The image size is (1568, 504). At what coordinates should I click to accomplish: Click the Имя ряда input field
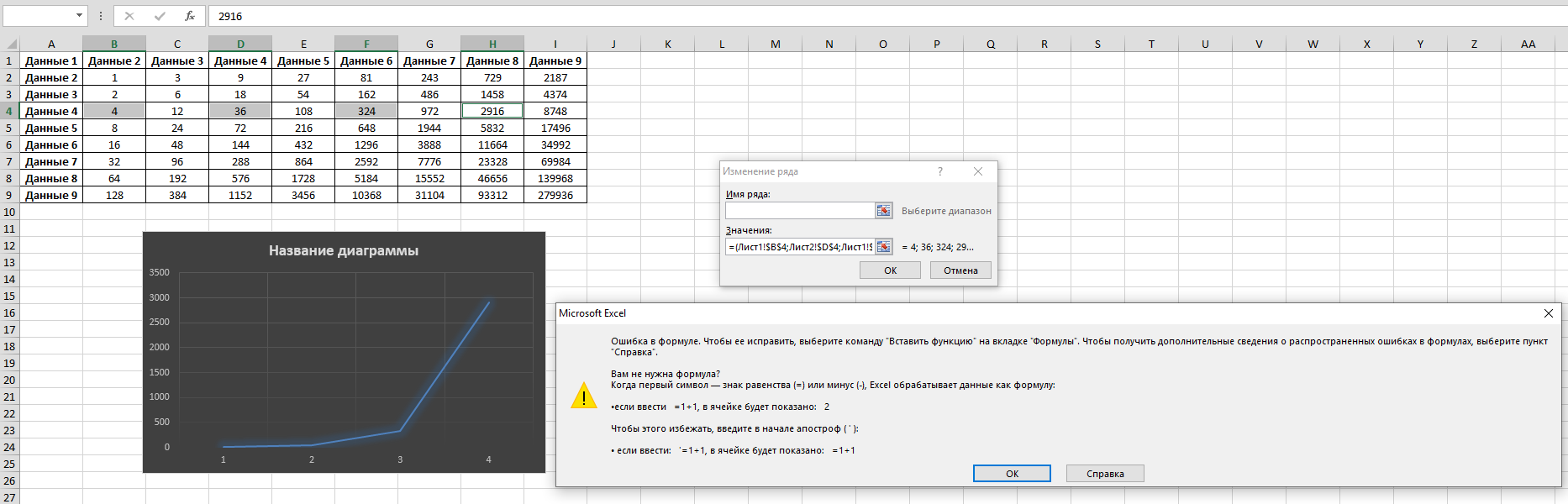[x=800, y=211]
